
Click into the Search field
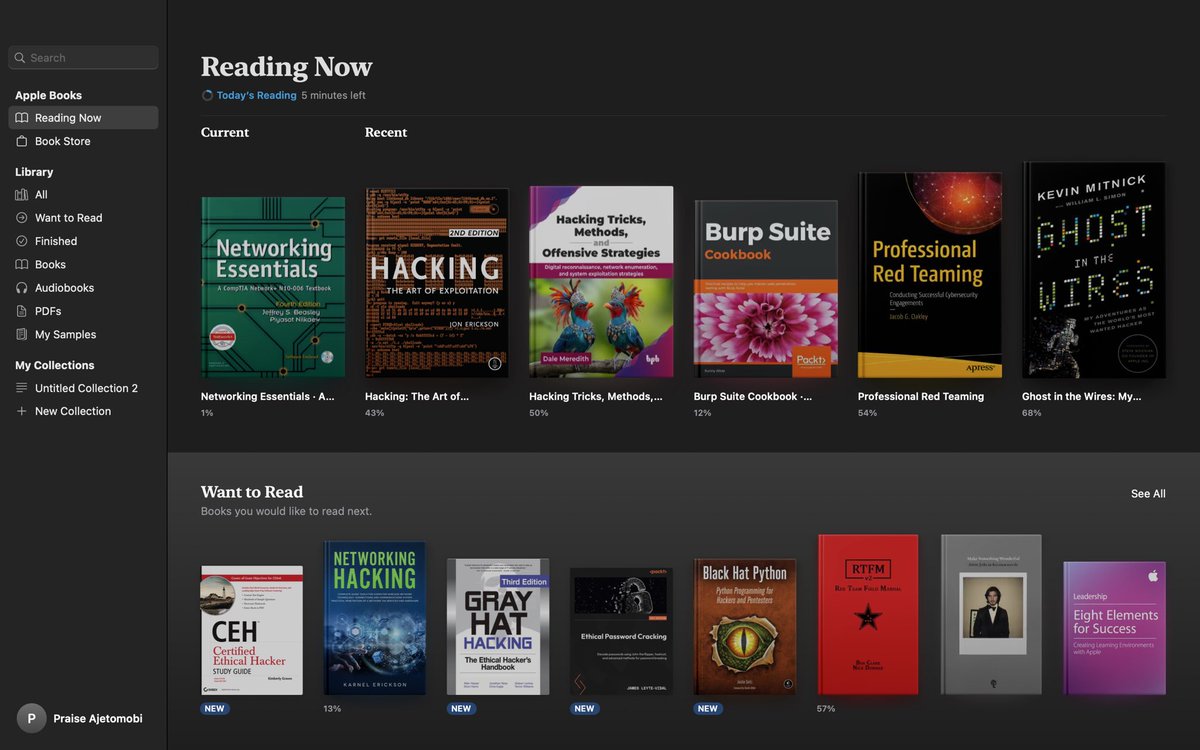click(83, 58)
